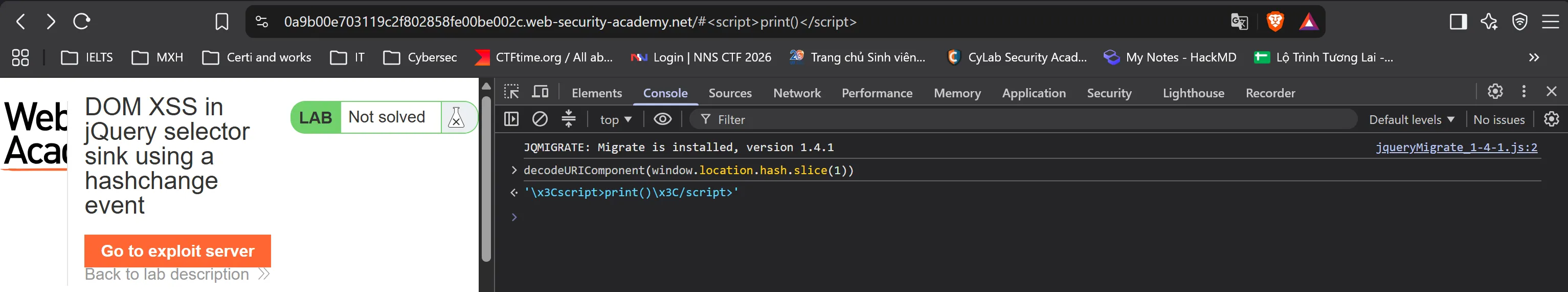This screenshot has height=292, width=1568.
Task: Create a live expression eye icon
Action: 662,119
